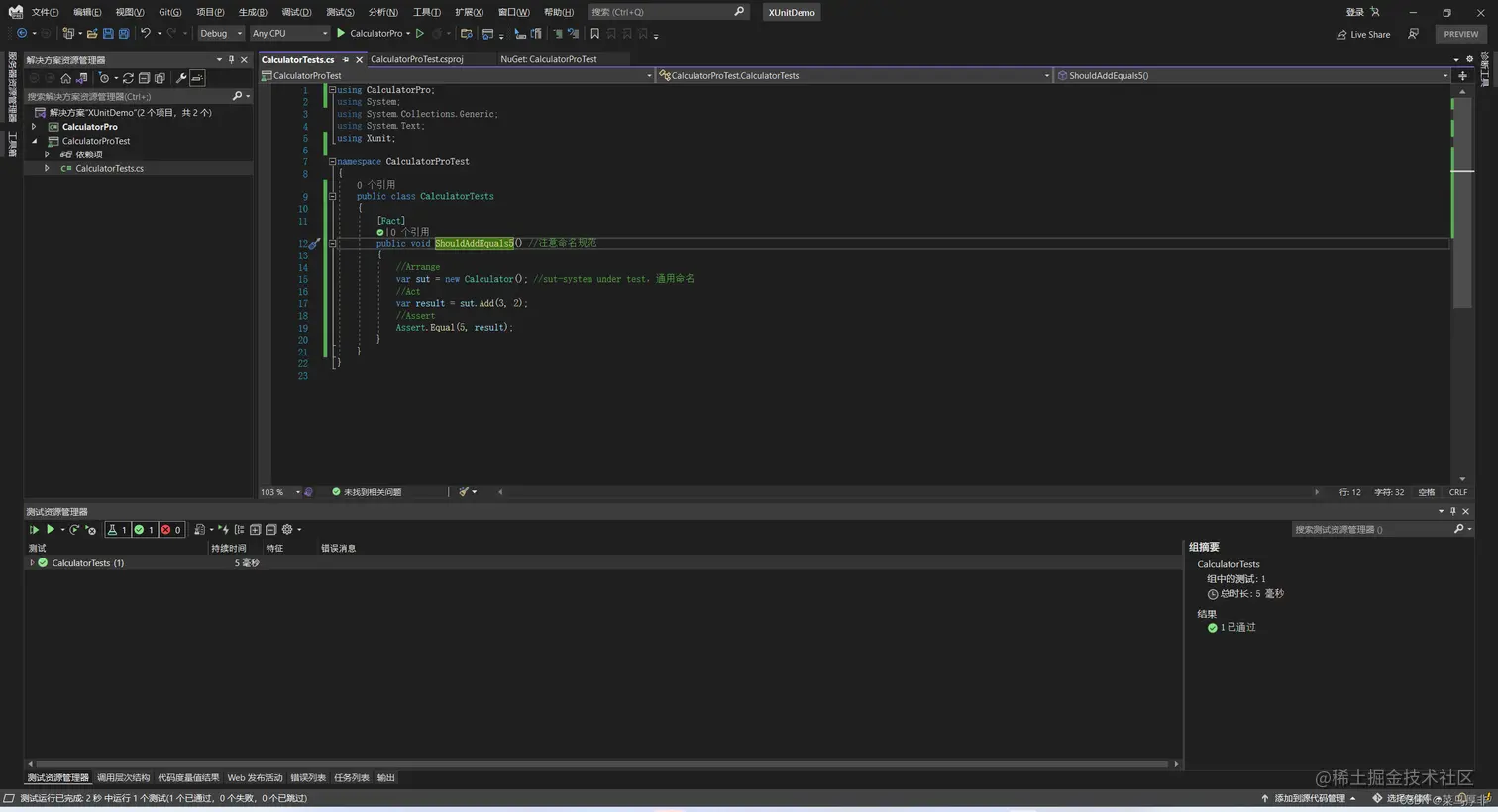This screenshot has width=1498, height=812.
Task: Open Test Explorer settings gear icon
Action: pos(287,530)
